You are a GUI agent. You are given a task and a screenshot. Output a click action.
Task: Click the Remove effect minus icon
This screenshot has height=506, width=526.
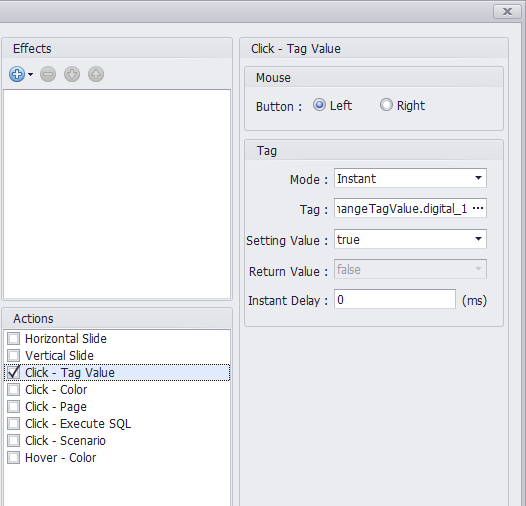(48, 74)
